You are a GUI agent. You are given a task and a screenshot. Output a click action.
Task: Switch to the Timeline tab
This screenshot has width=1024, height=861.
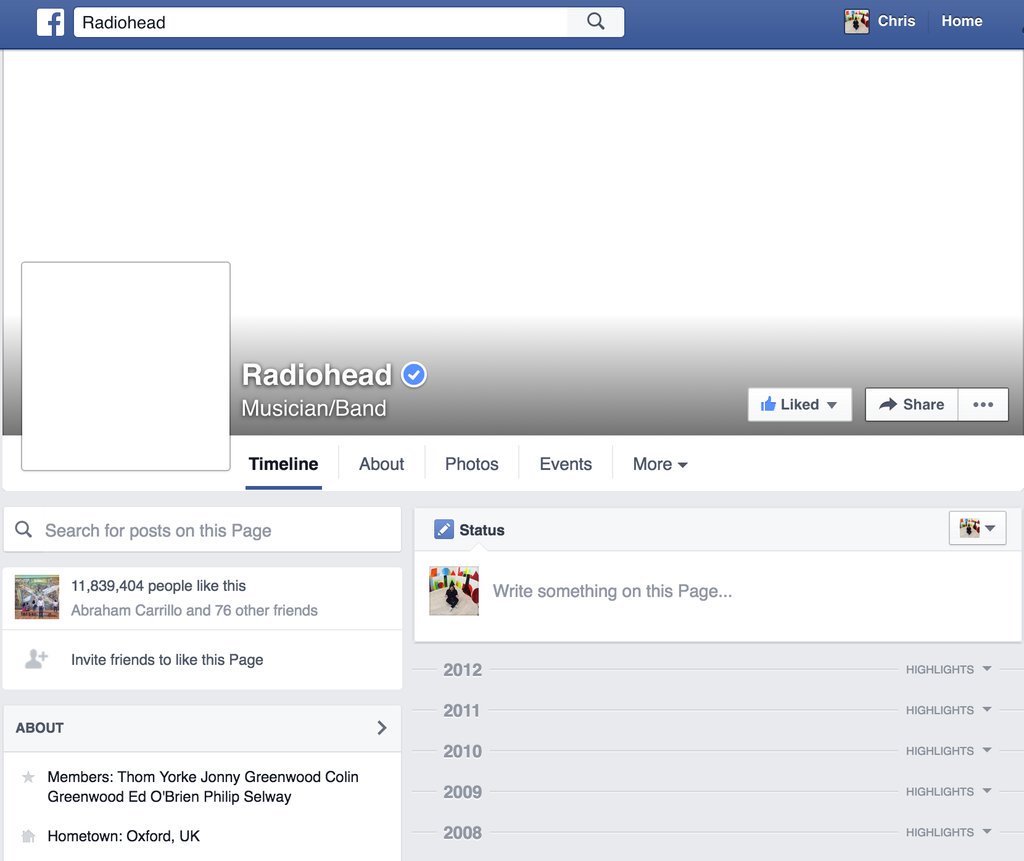(x=283, y=464)
